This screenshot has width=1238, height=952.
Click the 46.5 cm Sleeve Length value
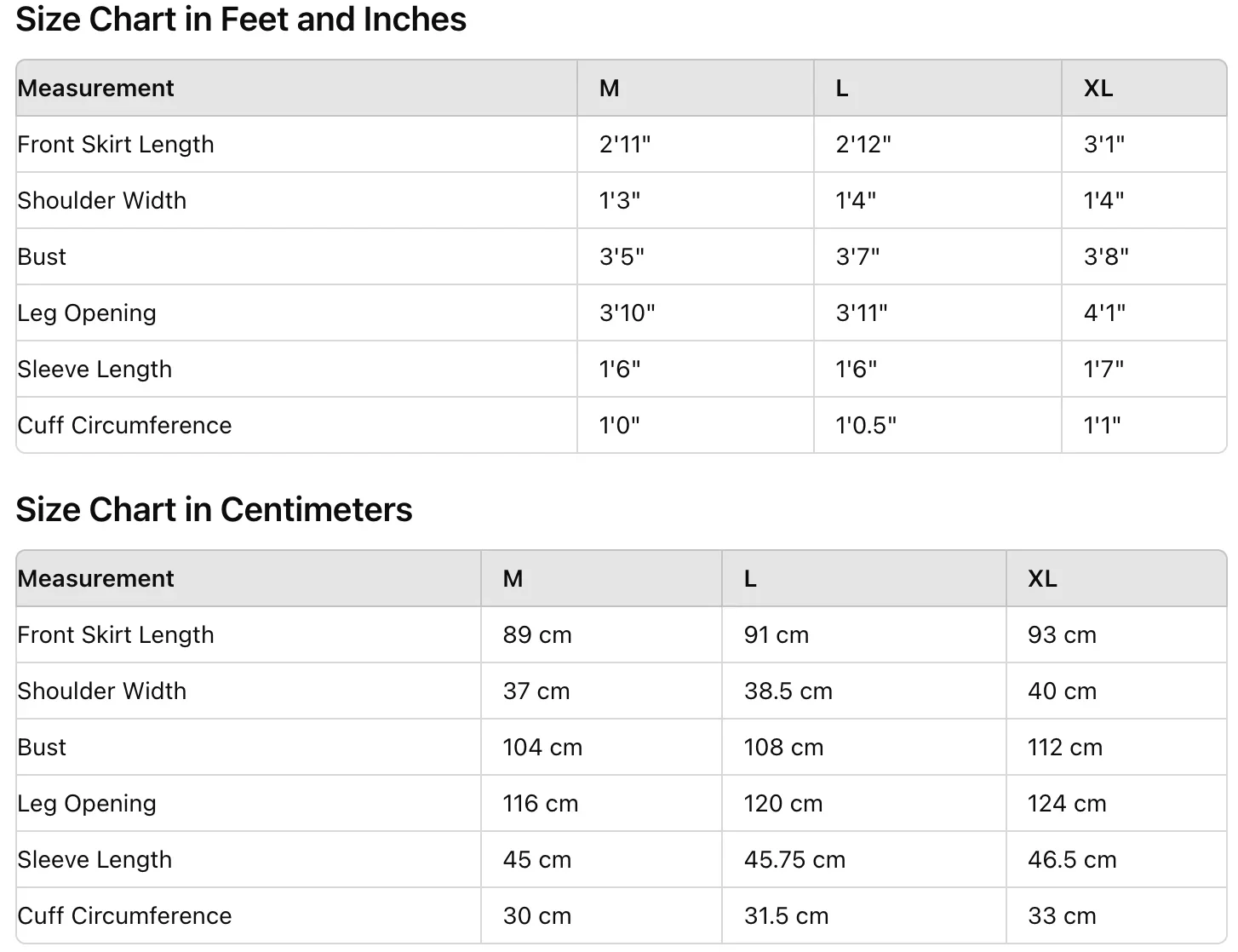[x=1071, y=859]
